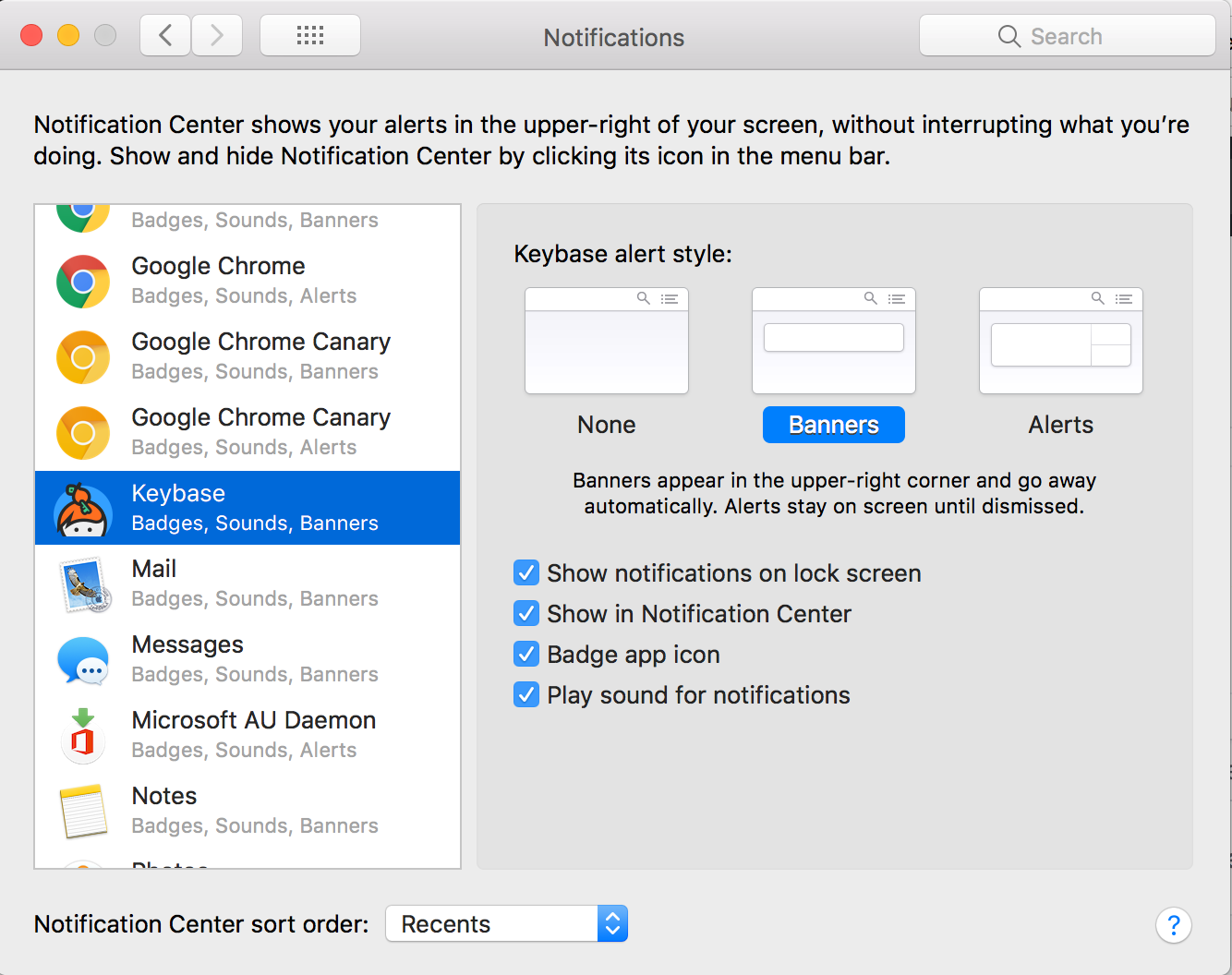Click the Chrome Canary icon in the Alerts row
Screen dimensions: 1232x975
point(83,433)
